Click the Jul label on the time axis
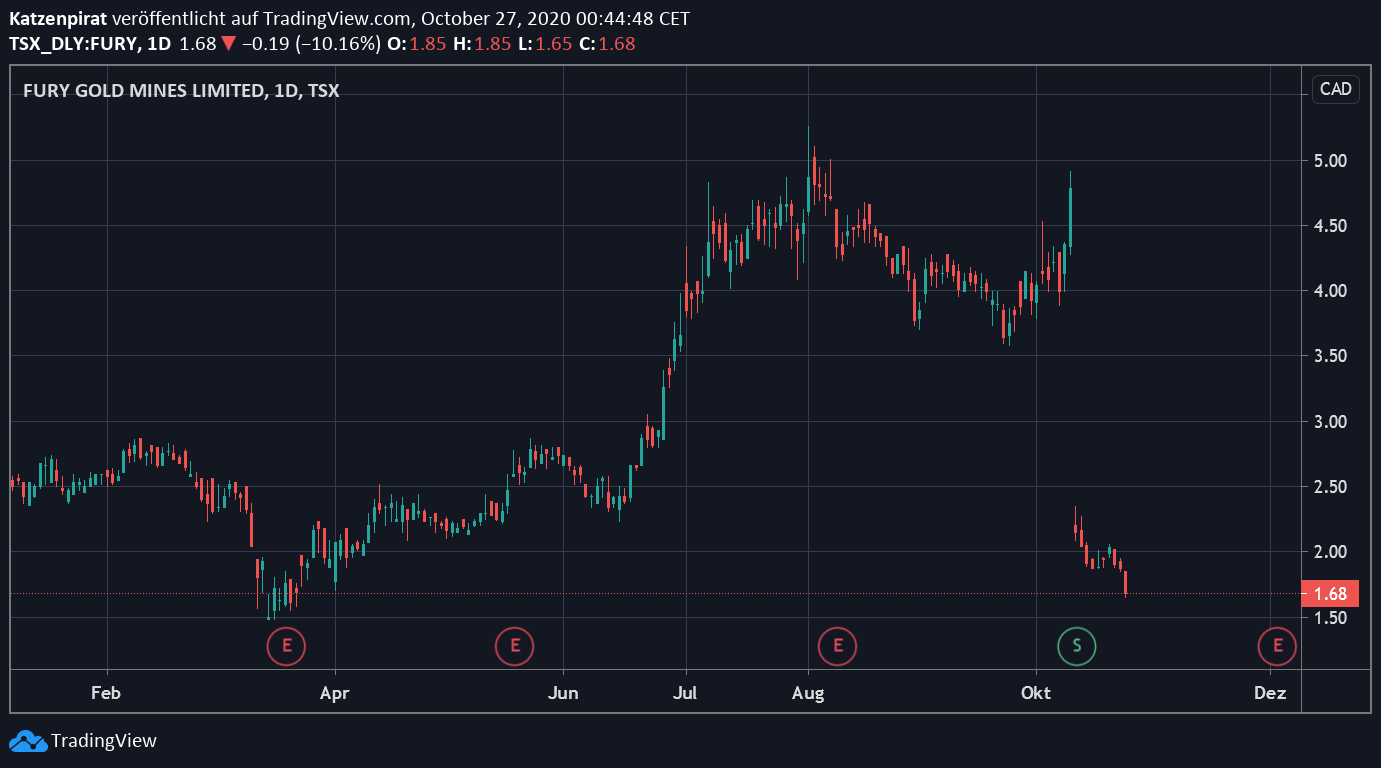The image size is (1381, 768). click(686, 693)
